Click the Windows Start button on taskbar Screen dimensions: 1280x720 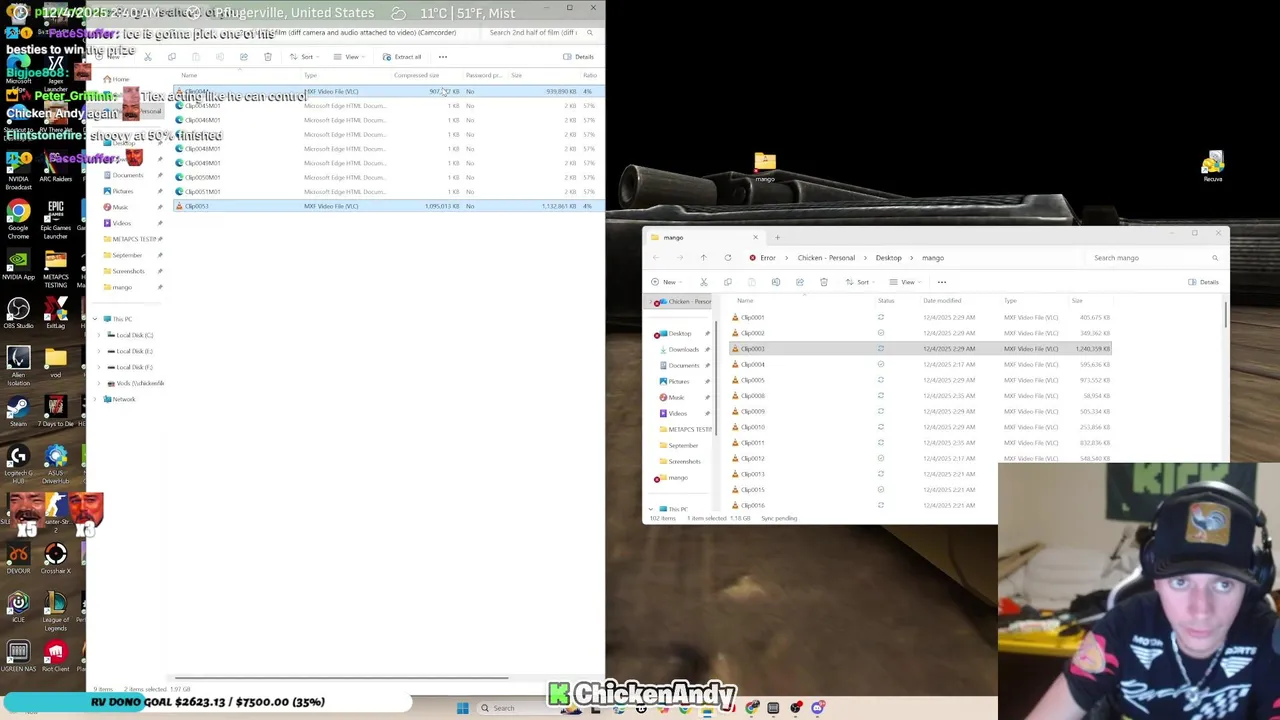pyautogui.click(x=462, y=708)
